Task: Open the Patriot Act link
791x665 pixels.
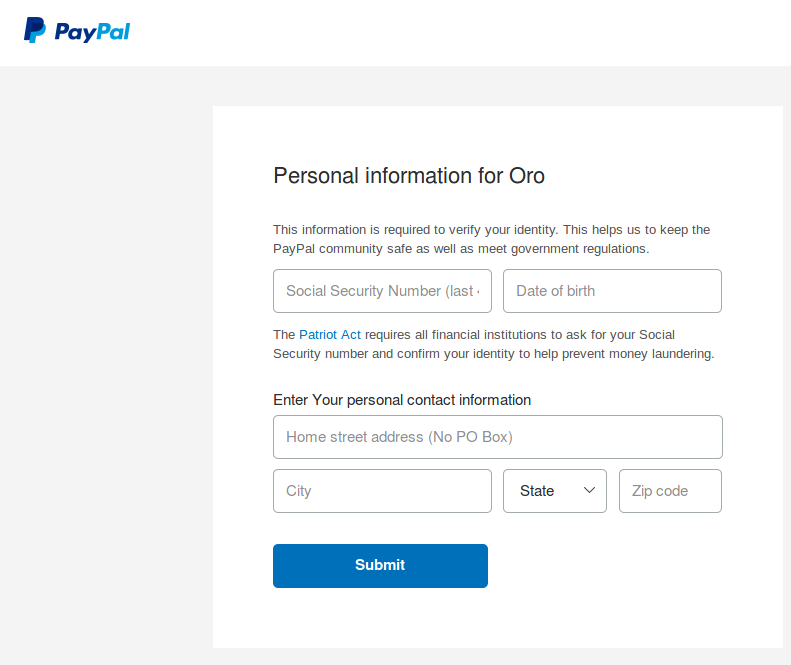Action: pyautogui.click(x=330, y=334)
